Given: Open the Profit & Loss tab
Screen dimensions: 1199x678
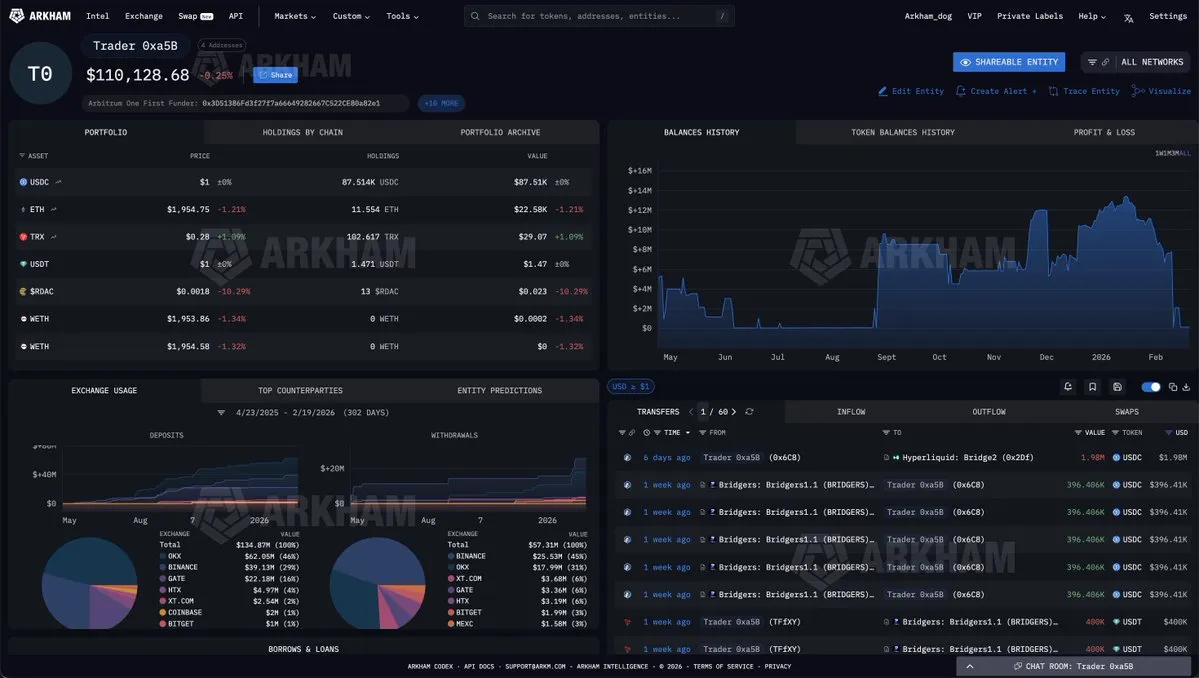Looking at the screenshot, I should point(1104,132).
